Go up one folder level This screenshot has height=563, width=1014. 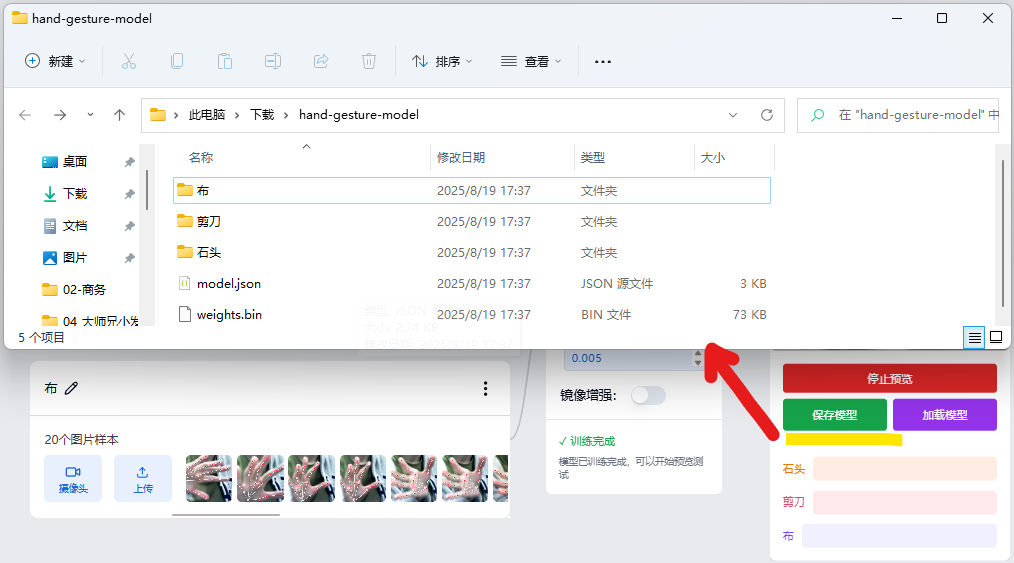120,115
